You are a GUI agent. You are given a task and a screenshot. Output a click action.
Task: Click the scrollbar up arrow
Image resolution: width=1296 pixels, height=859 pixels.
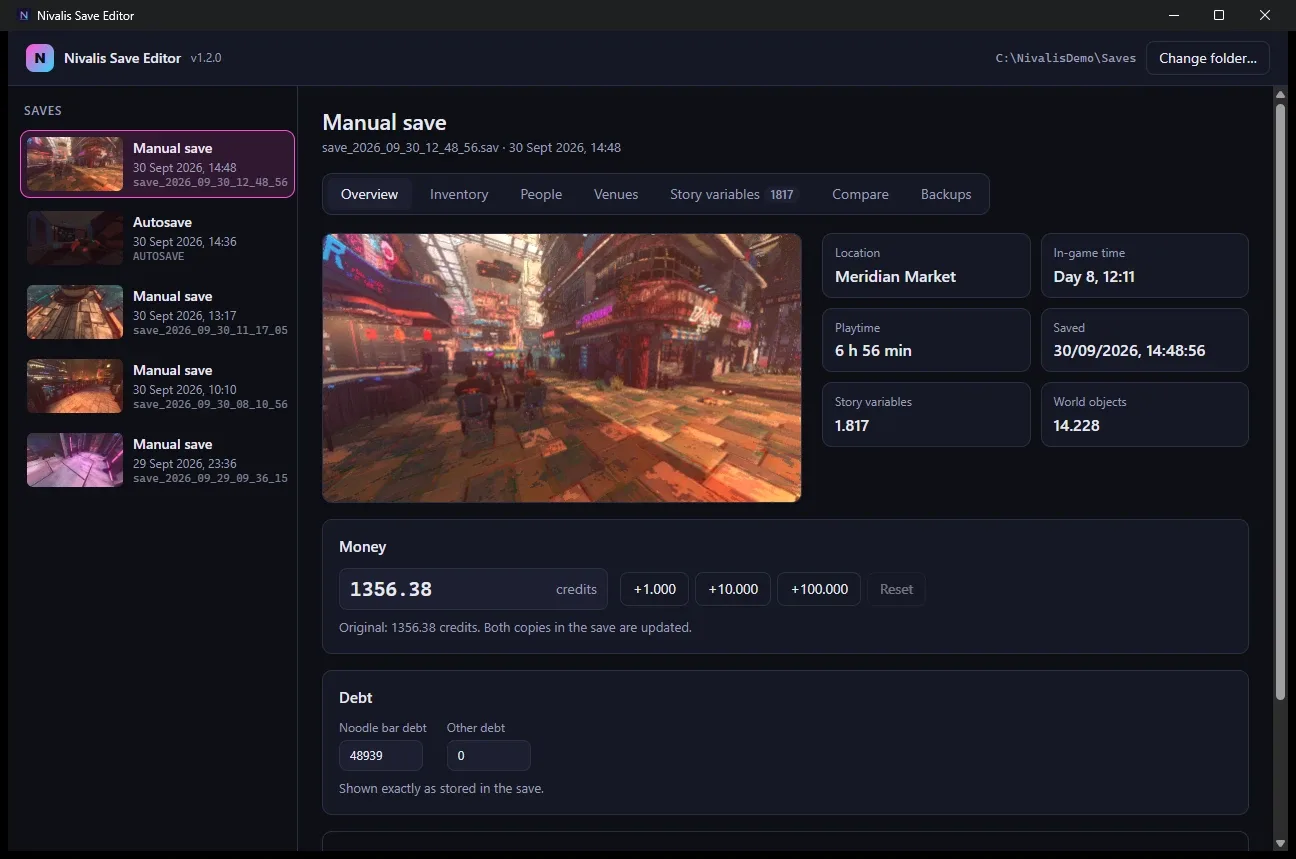(x=1280, y=94)
